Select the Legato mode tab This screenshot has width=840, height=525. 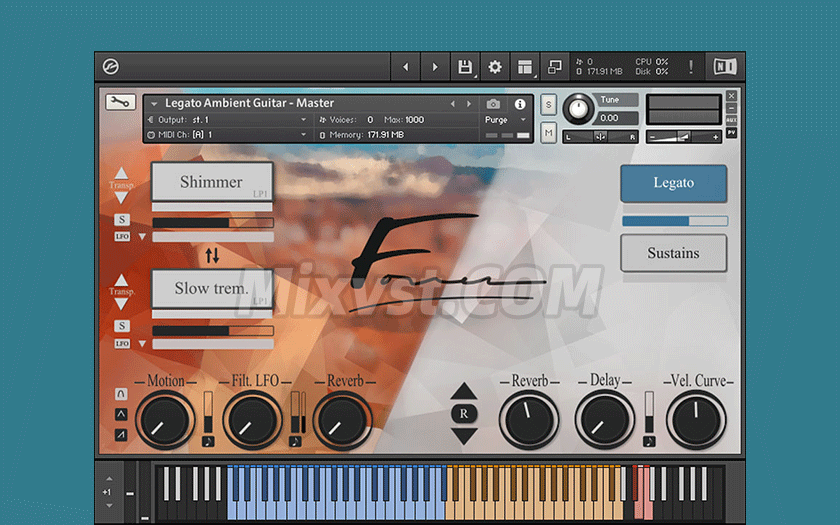673,184
